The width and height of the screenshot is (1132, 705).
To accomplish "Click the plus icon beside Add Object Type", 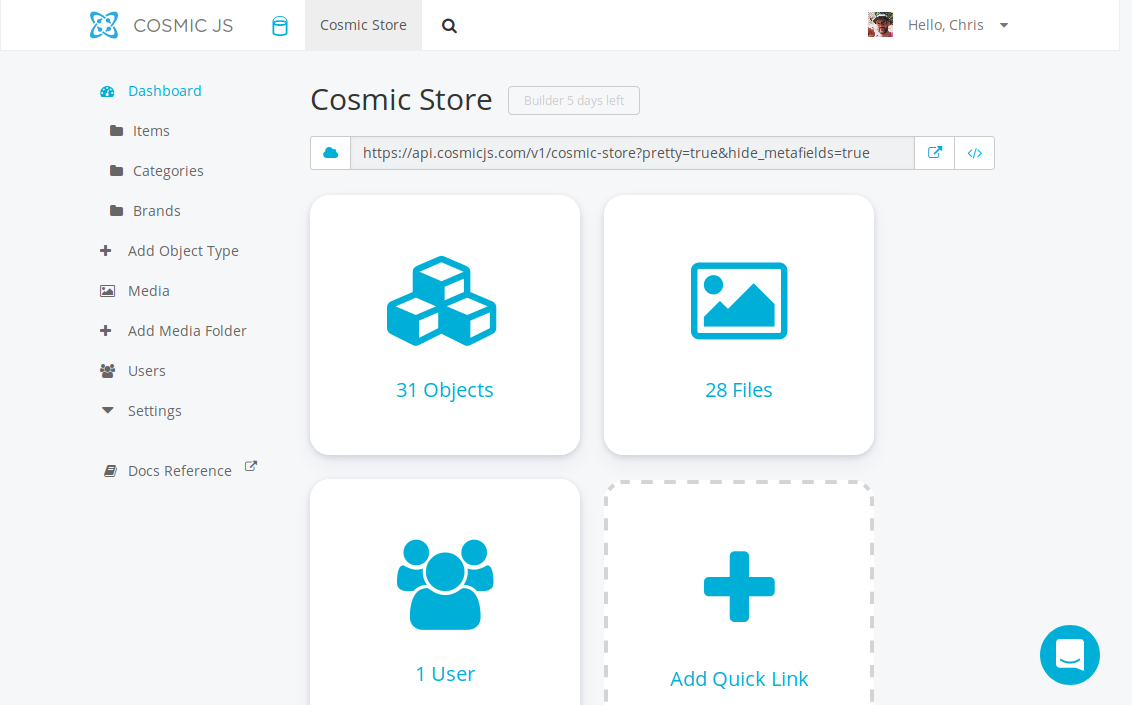I will [105, 251].
